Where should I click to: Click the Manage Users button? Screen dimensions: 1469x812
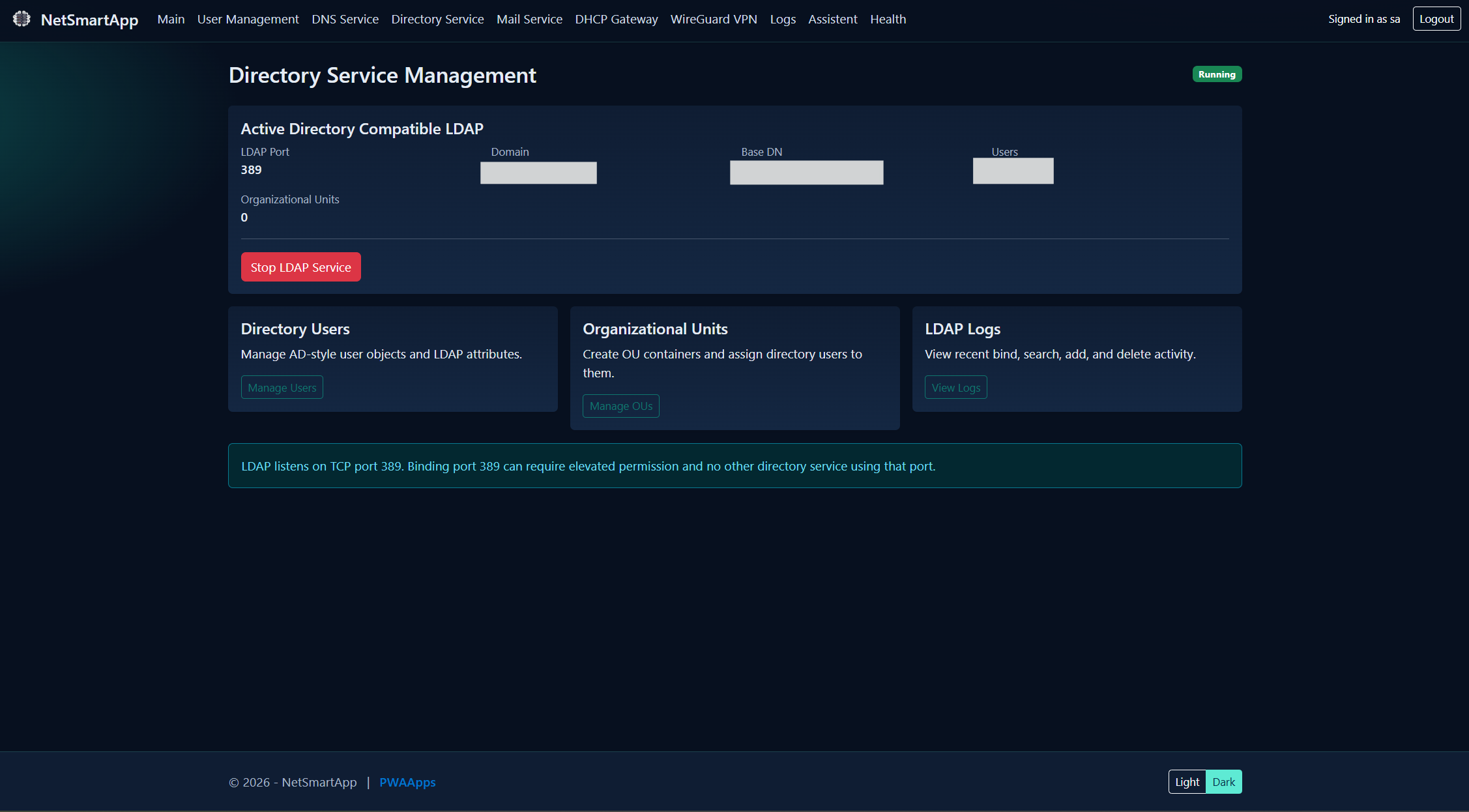(282, 388)
